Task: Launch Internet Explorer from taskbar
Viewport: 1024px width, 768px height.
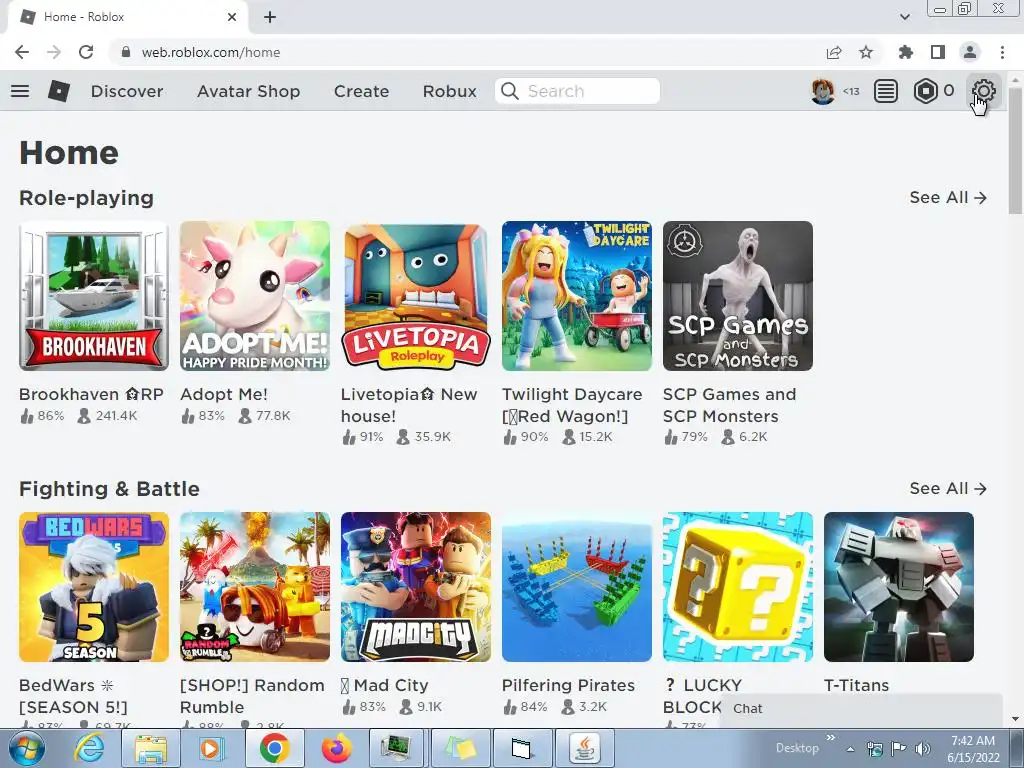Action: [89, 748]
